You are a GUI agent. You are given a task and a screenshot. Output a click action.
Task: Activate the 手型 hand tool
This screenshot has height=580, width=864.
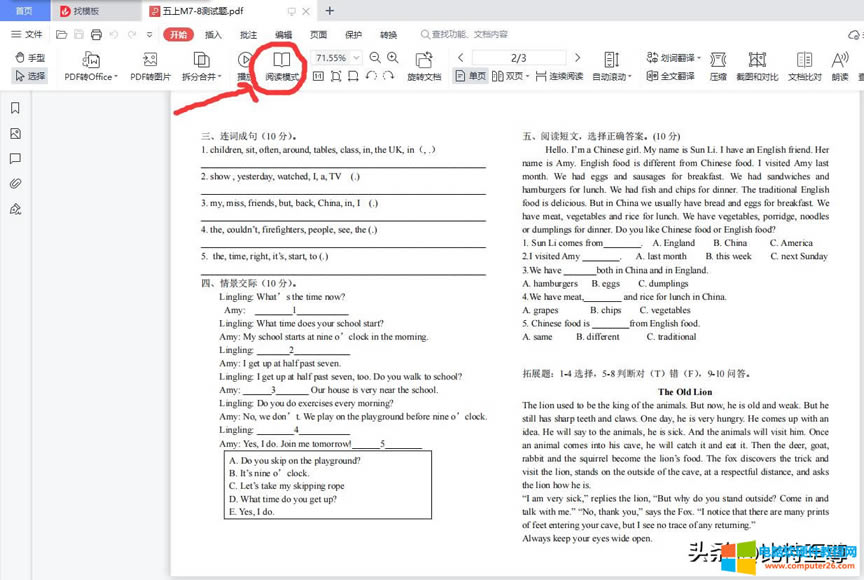point(30,58)
